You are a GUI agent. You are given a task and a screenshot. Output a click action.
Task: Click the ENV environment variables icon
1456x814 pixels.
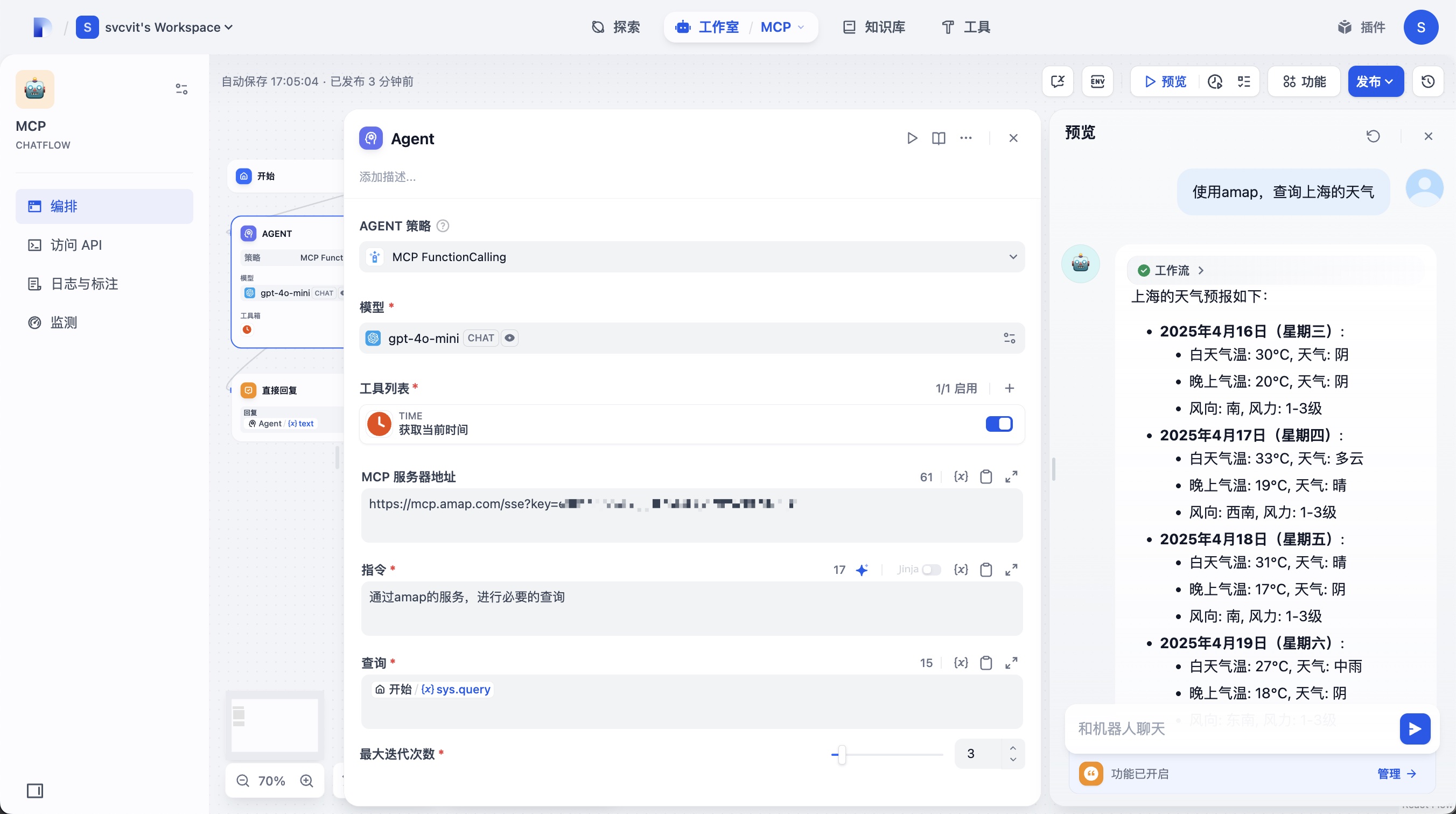(x=1097, y=81)
